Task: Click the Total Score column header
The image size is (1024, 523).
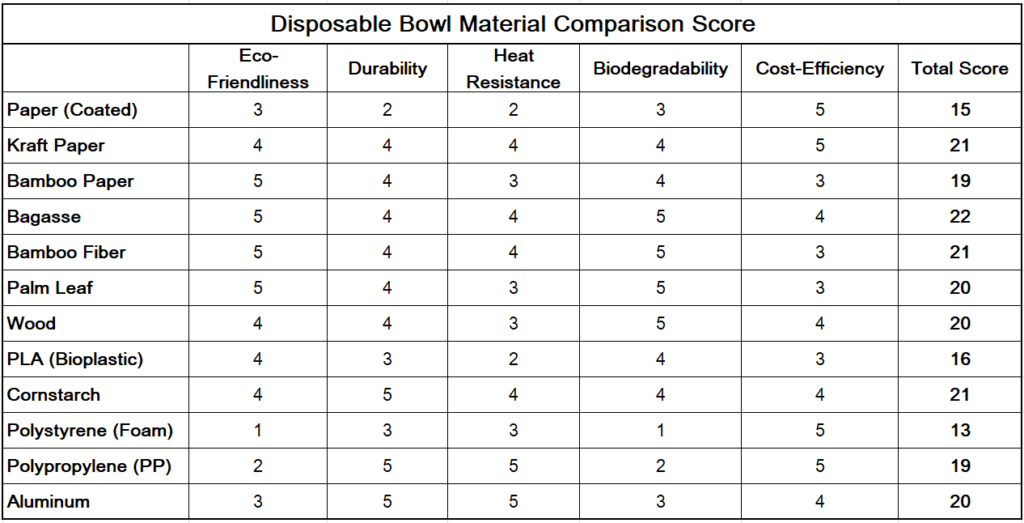Action: [960, 69]
